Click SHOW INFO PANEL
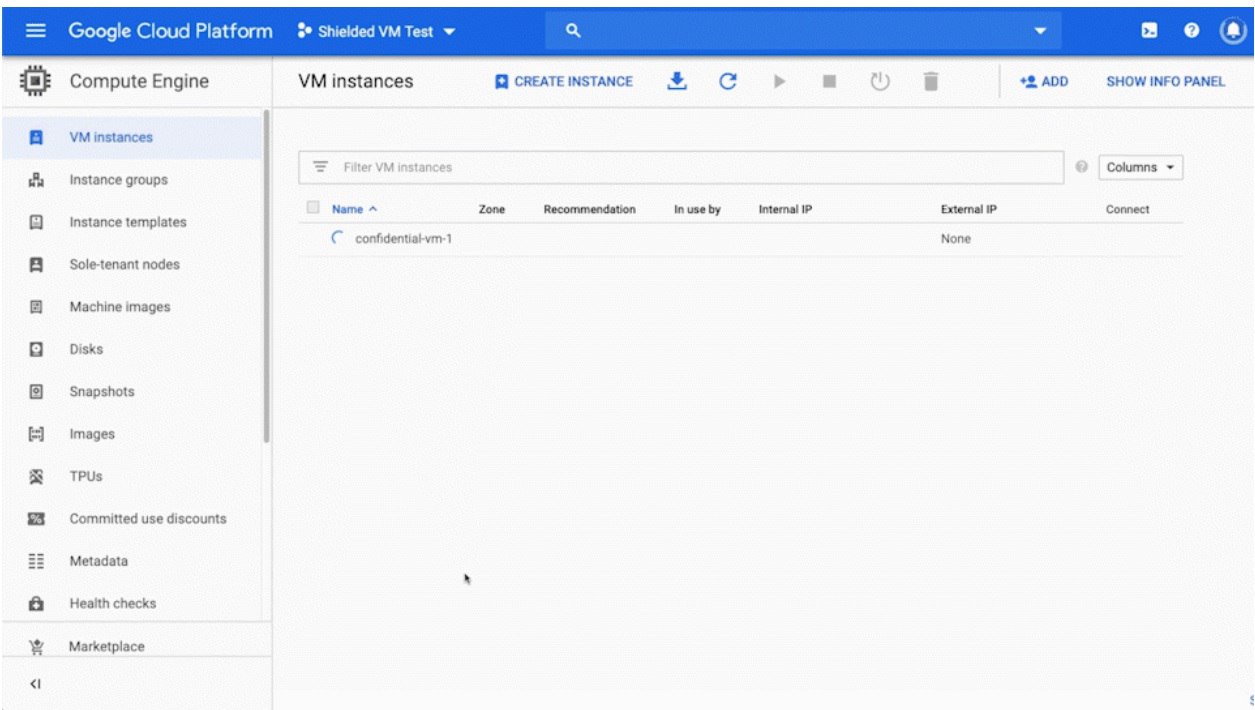Screen dimensions: 1255x710 coord(1165,82)
